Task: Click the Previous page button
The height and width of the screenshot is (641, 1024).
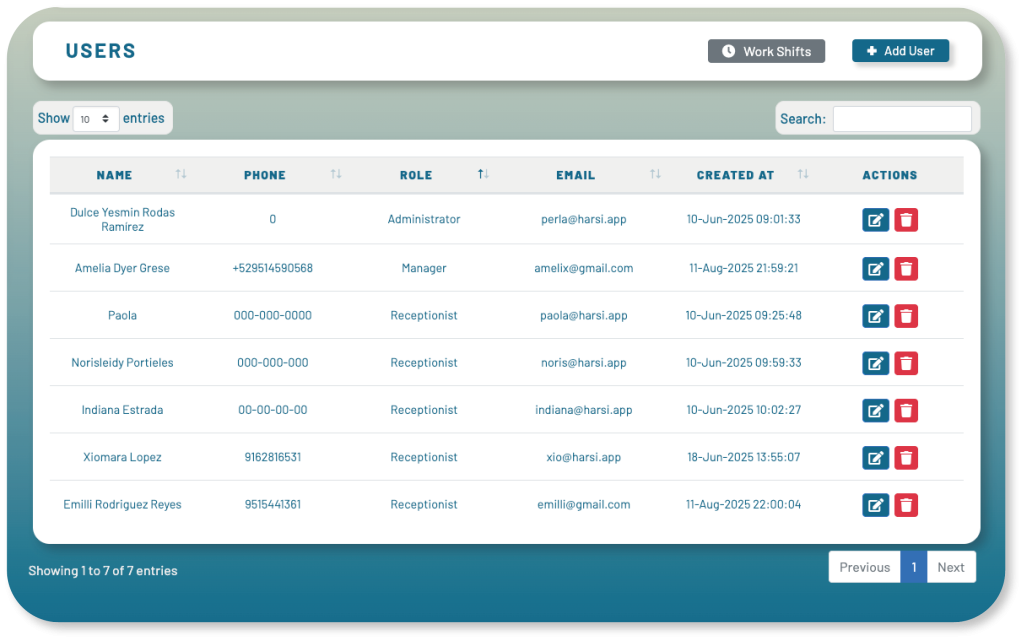Action: pyautogui.click(x=864, y=567)
